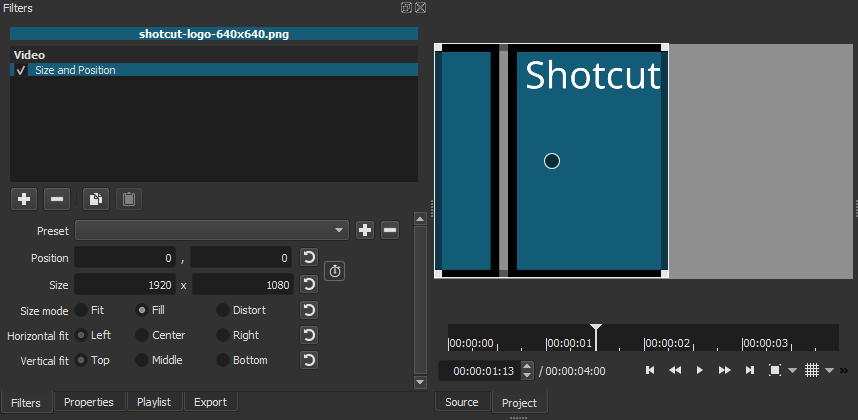This screenshot has height=420, width=858.
Task: Reset the Position values
Action: point(309,258)
